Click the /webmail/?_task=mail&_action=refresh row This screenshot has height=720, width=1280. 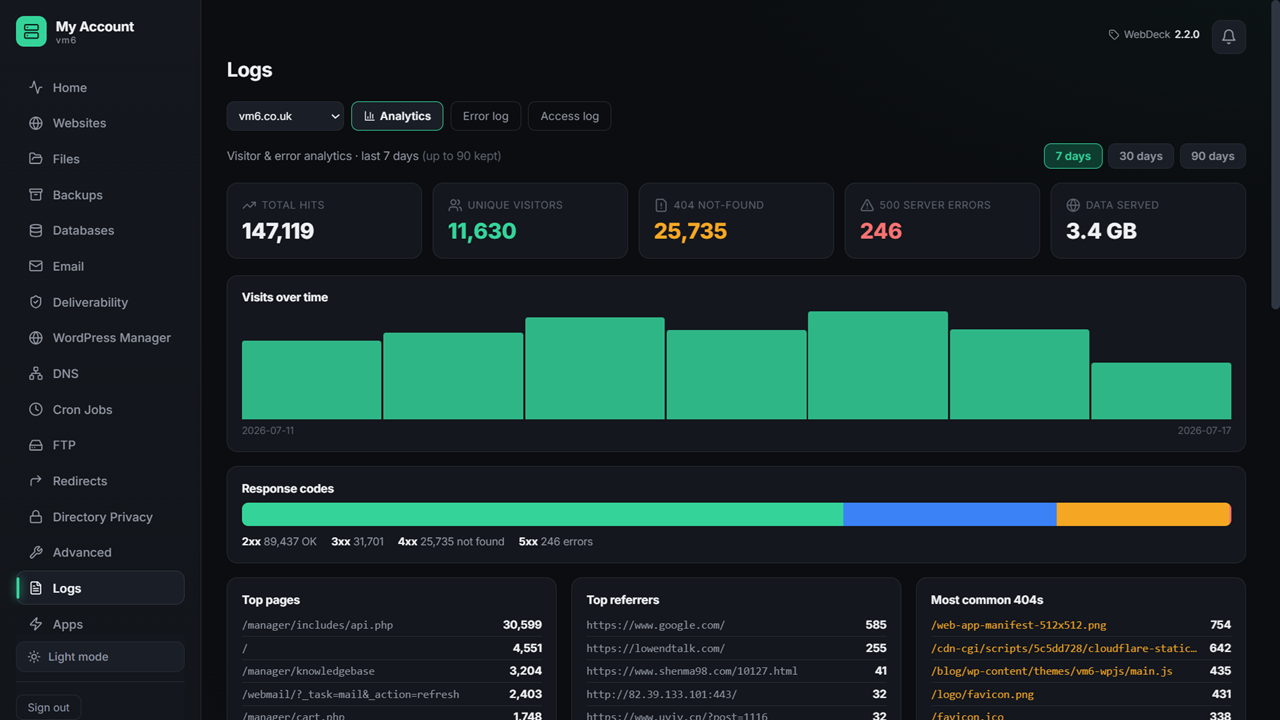[392, 694]
